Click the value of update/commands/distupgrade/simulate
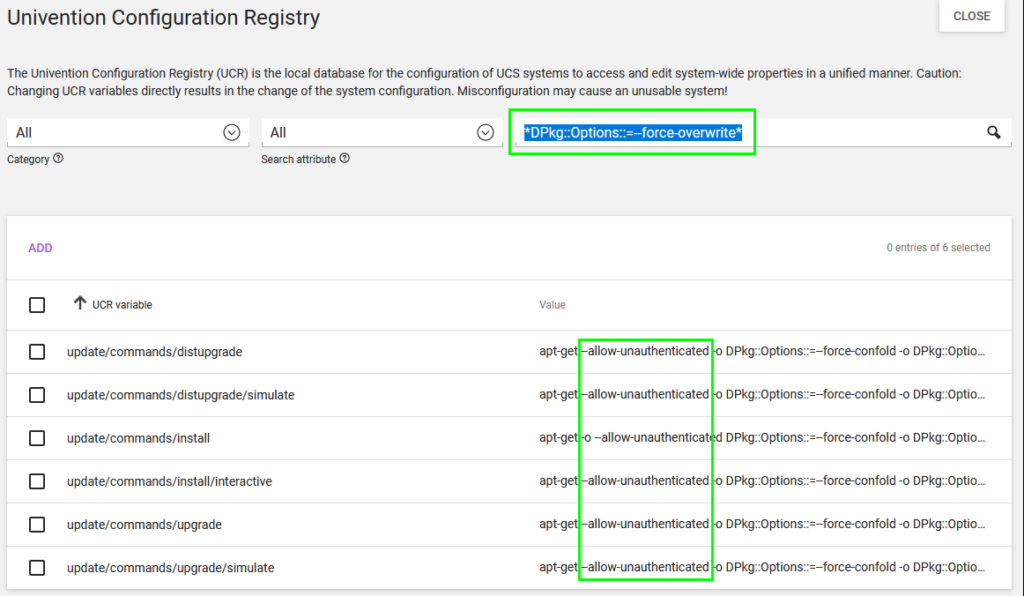Viewport: 1024px width, 596px height. (762, 394)
